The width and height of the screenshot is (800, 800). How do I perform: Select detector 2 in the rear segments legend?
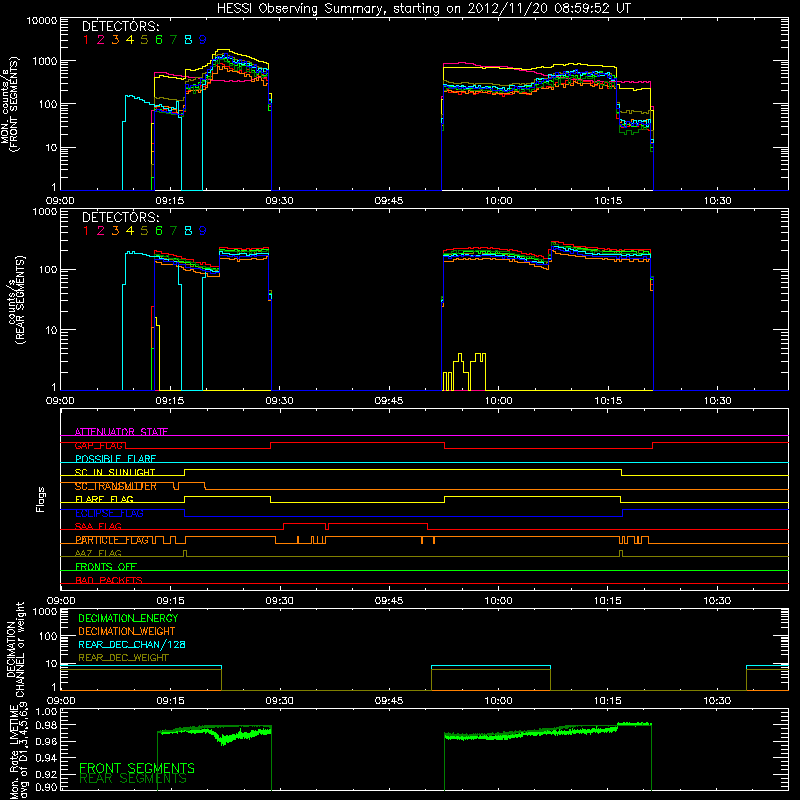[101, 231]
